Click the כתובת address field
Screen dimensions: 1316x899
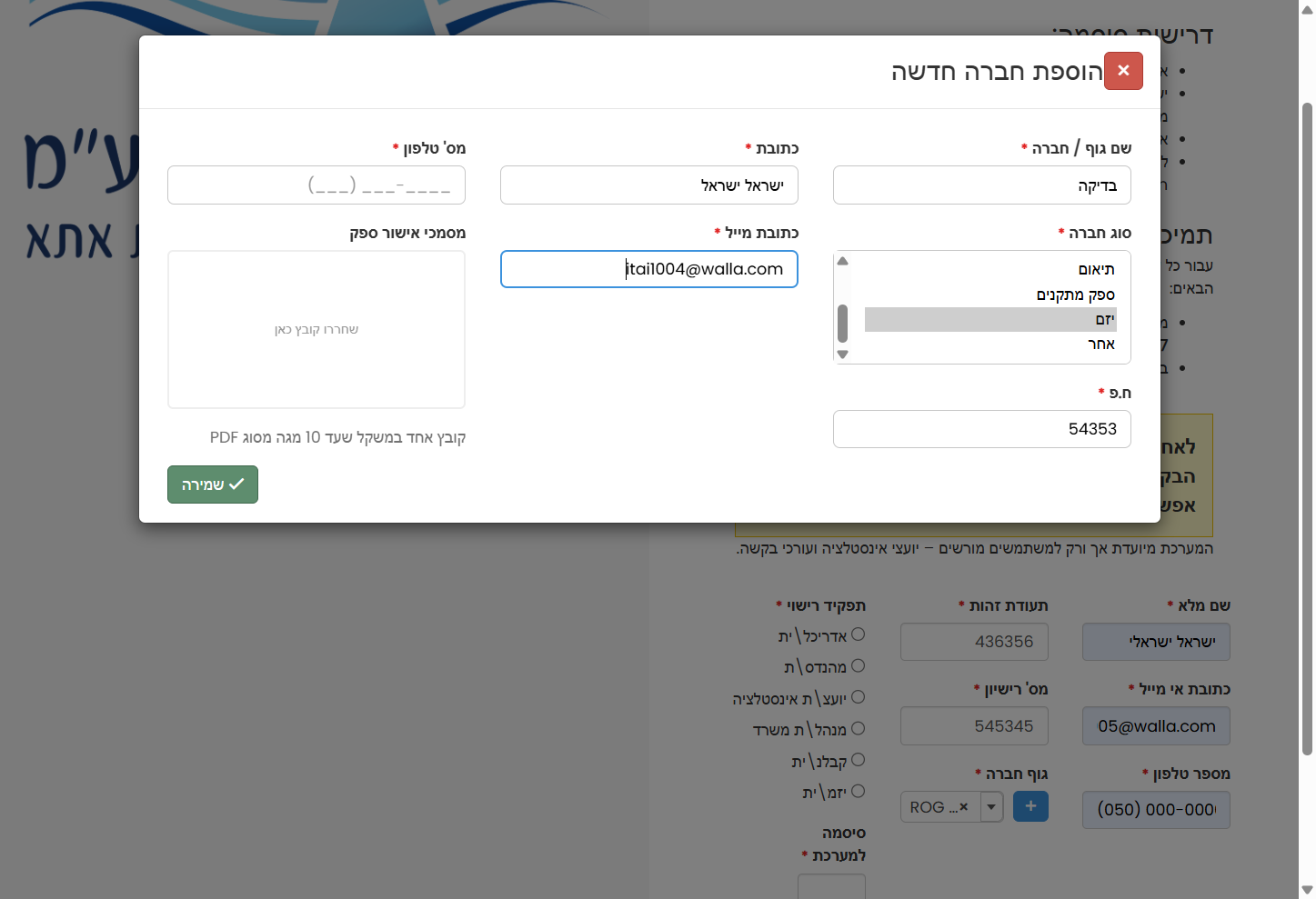[x=649, y=185]
